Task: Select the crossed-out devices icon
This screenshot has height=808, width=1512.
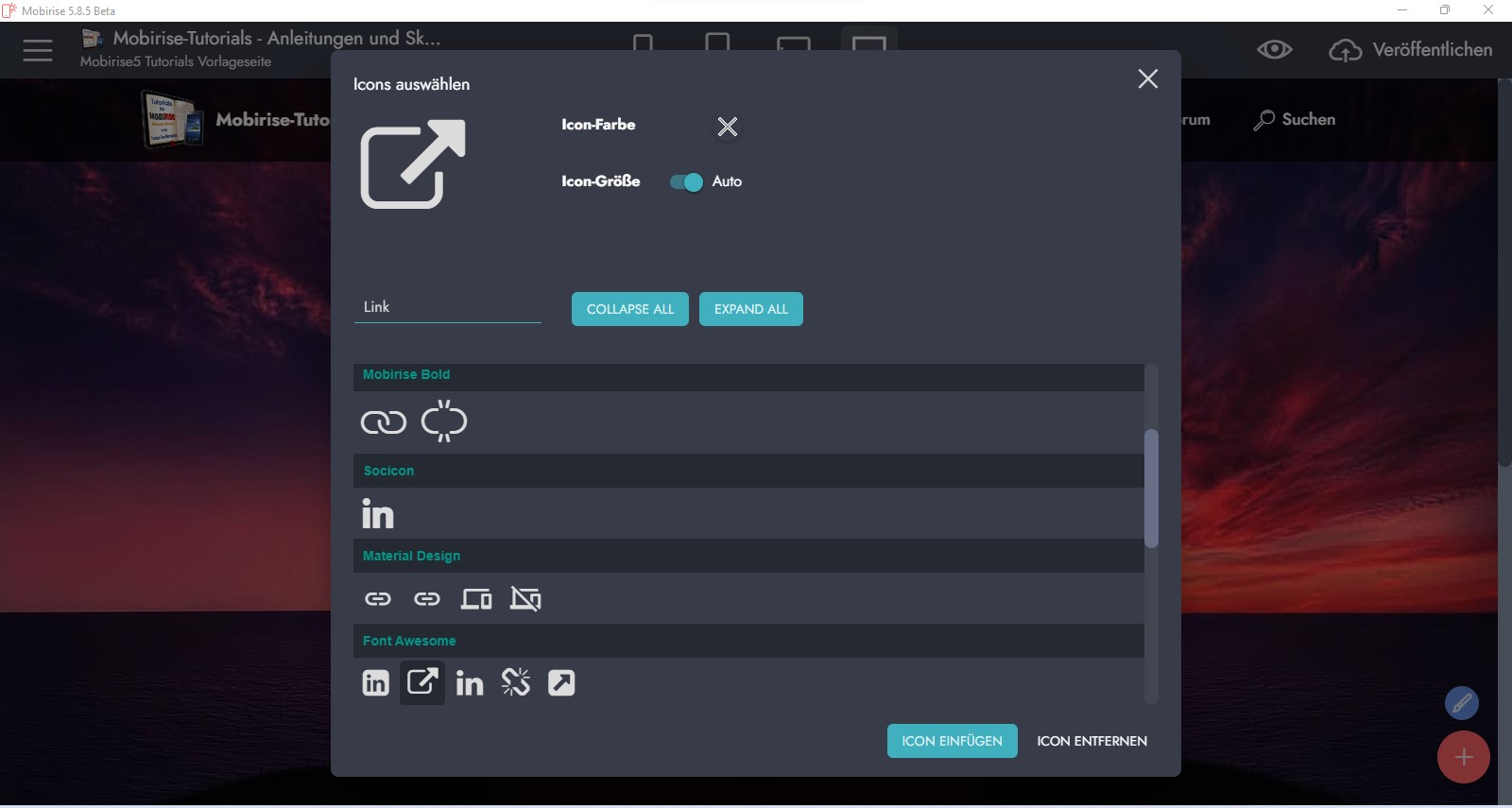Action: pos(525,599)
